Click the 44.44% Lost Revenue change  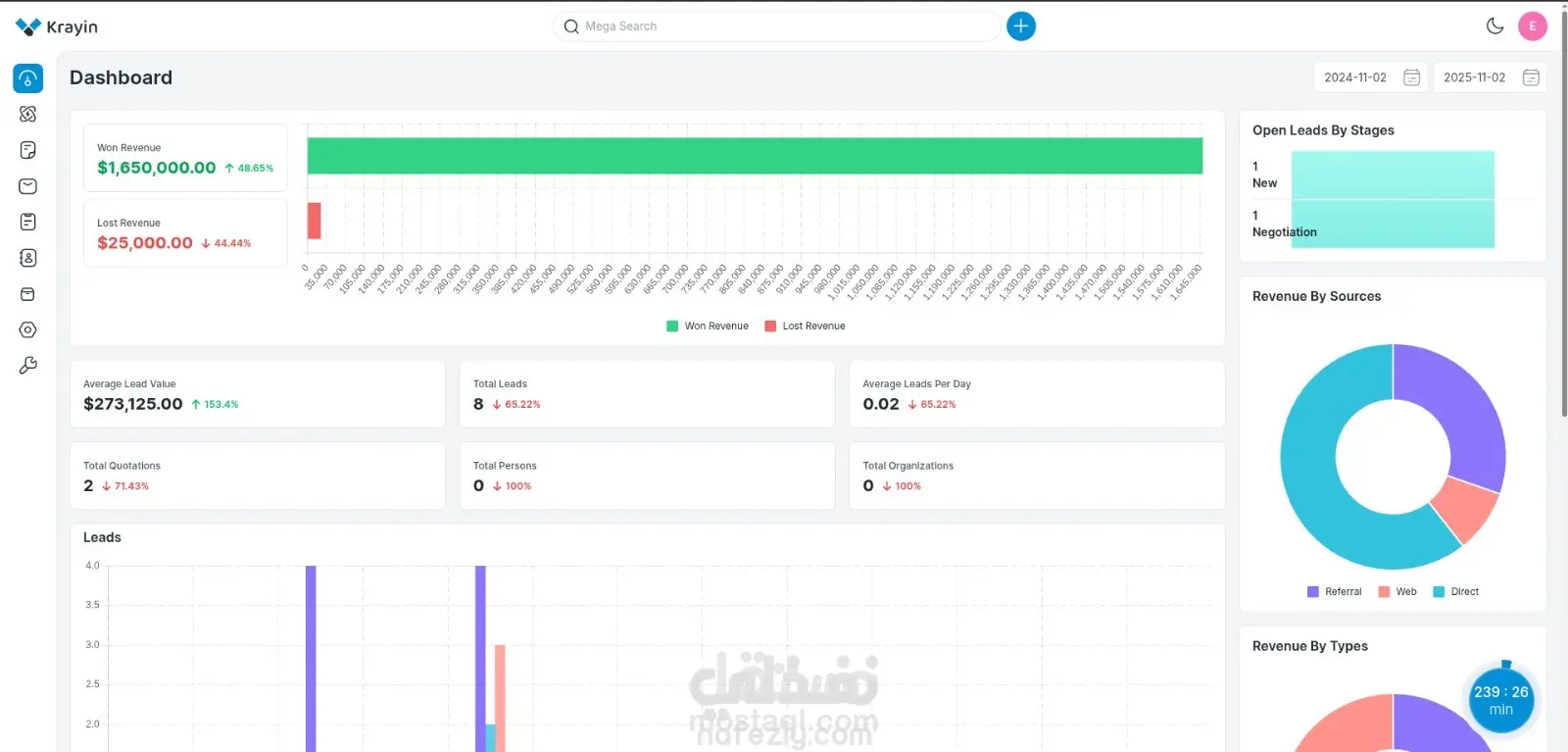226,243
